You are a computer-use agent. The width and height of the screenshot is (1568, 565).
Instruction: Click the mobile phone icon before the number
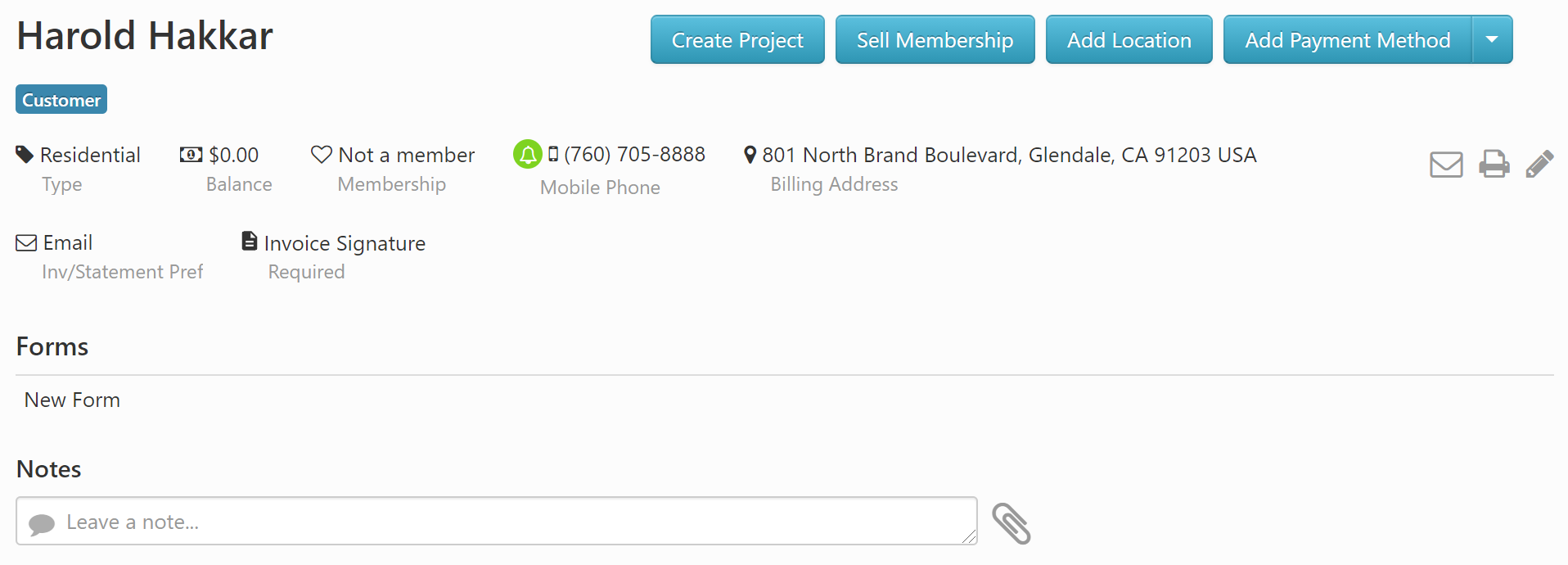[x=554, y=153]
